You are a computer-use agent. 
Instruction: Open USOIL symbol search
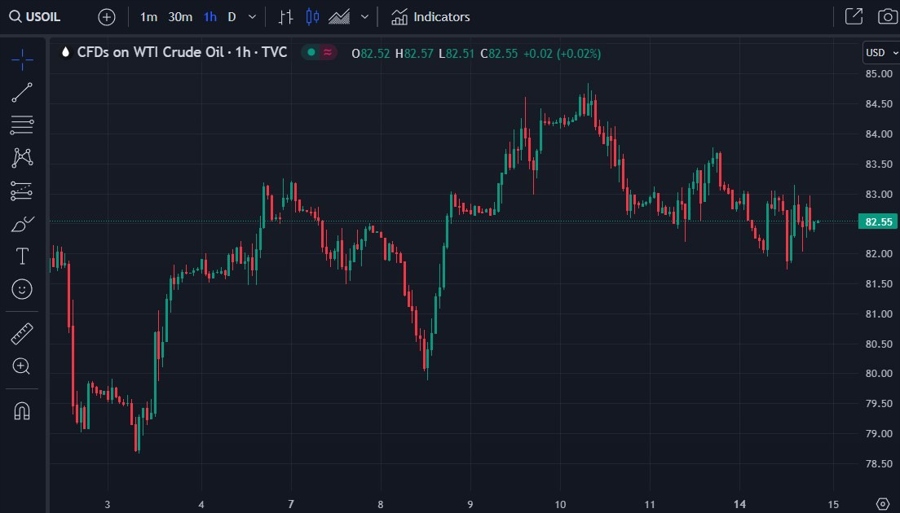click(34, 17)
